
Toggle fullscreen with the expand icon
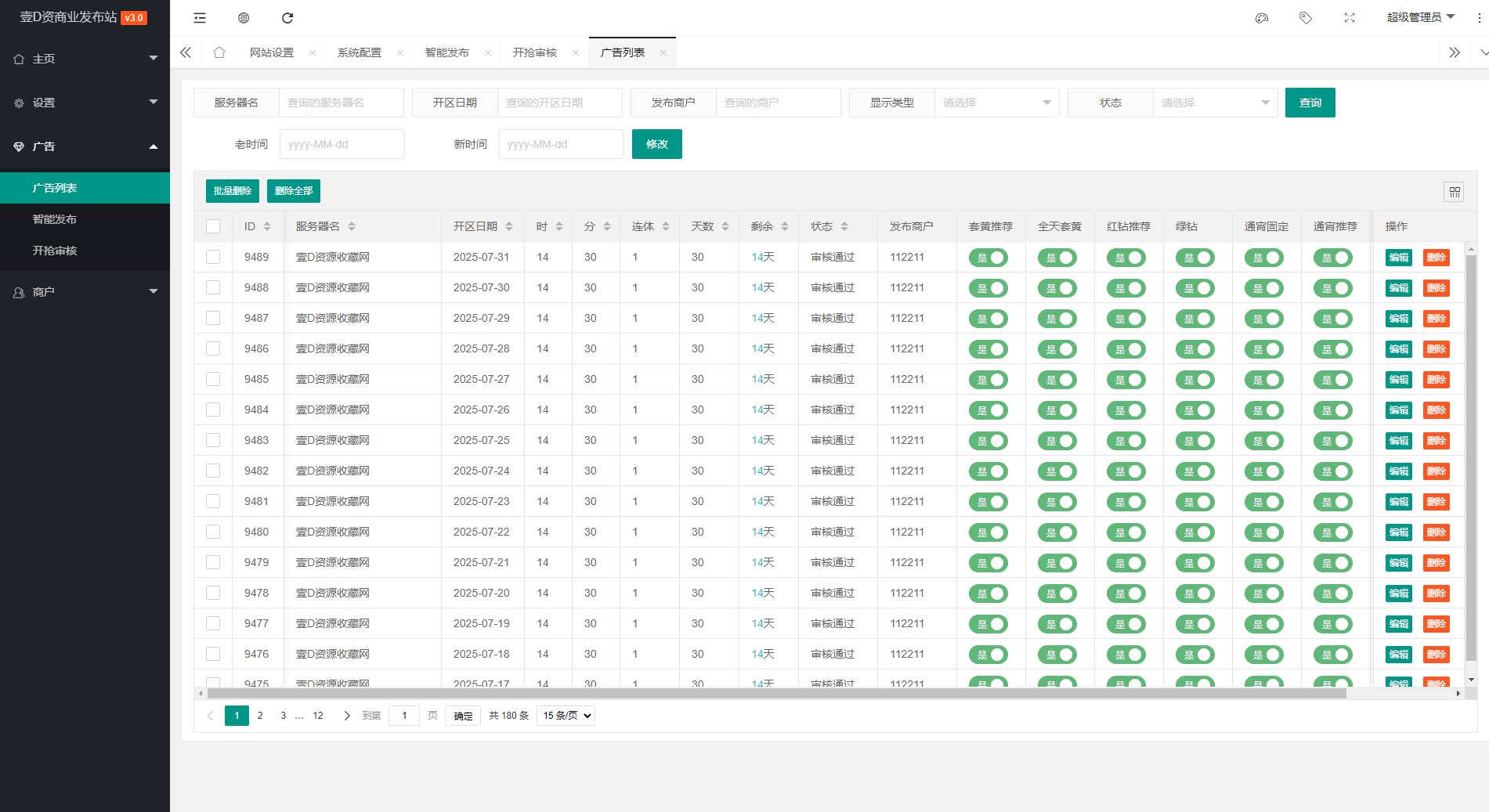(x=1350, y=17)
